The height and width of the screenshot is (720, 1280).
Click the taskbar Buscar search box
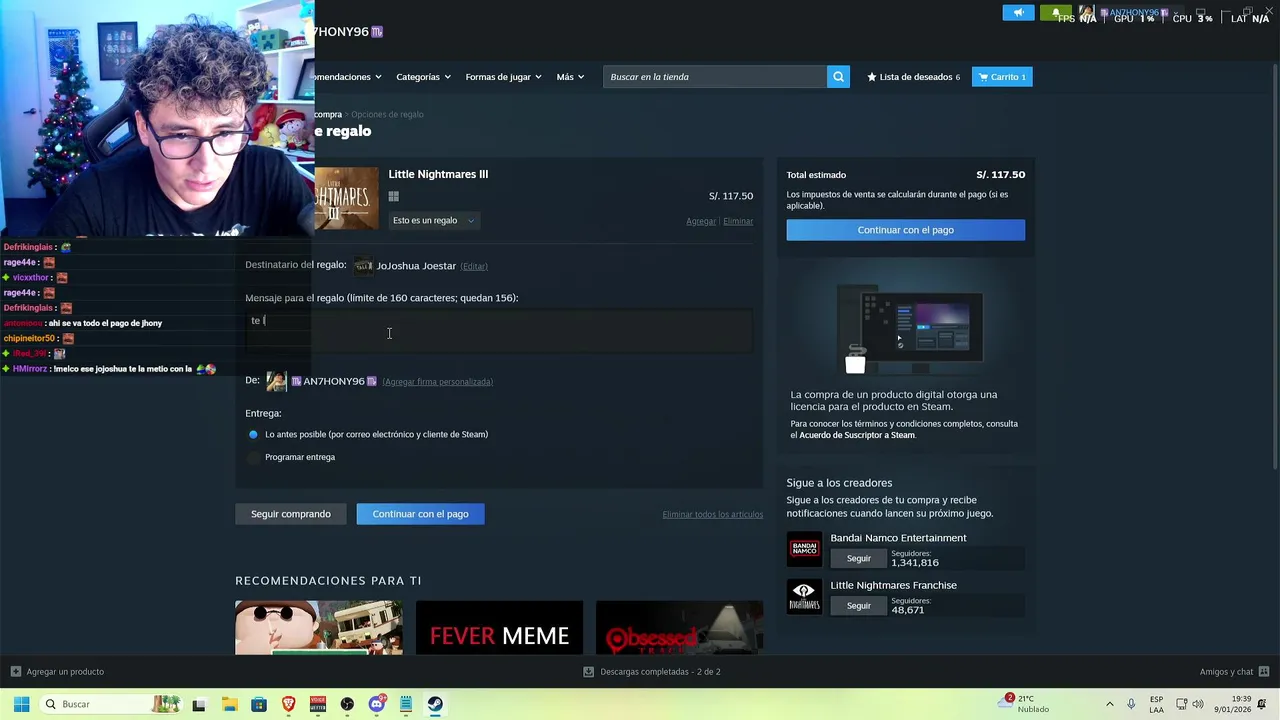click(110, 704)
